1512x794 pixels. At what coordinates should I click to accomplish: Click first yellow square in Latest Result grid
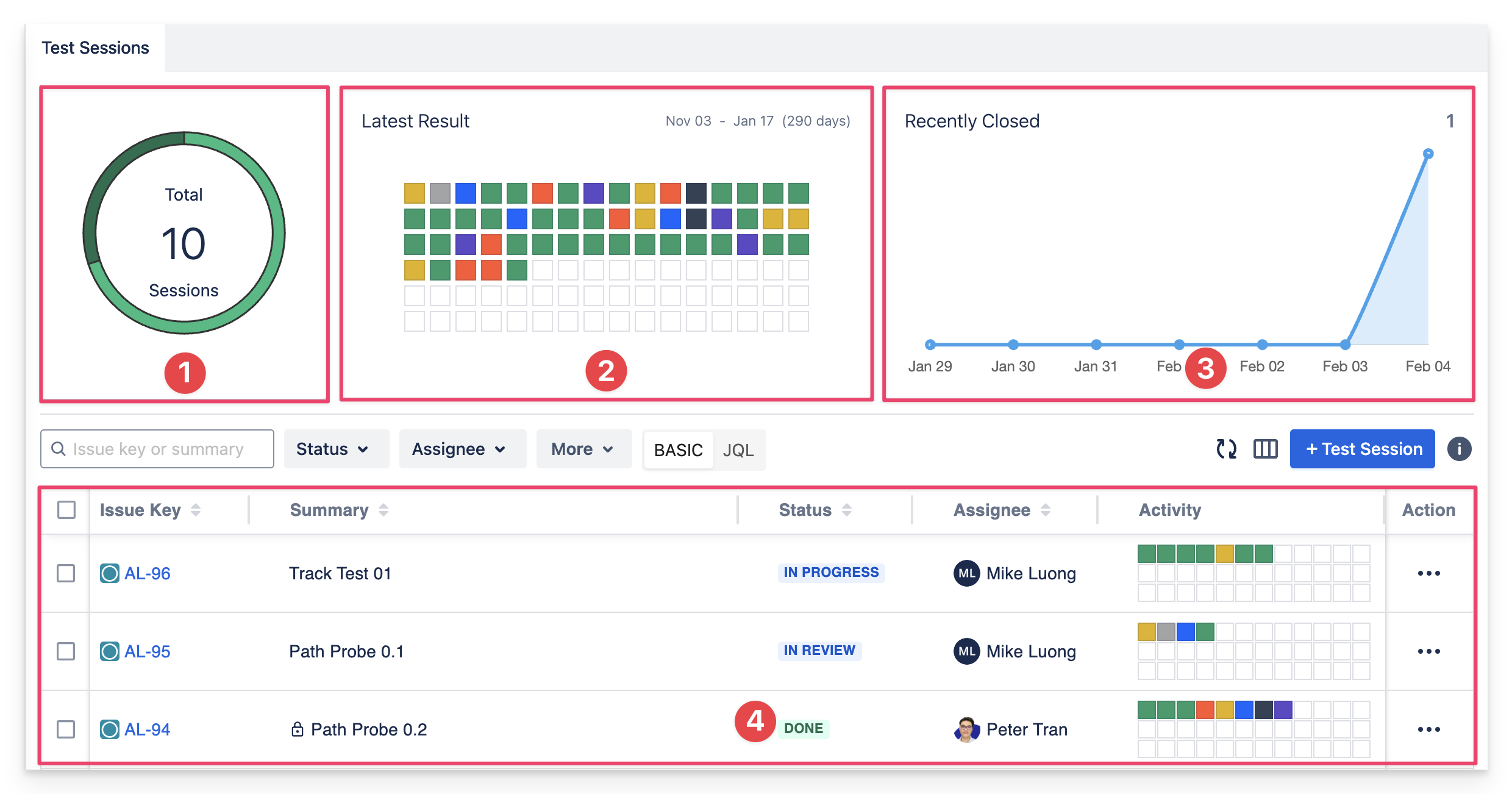point(415,193)
